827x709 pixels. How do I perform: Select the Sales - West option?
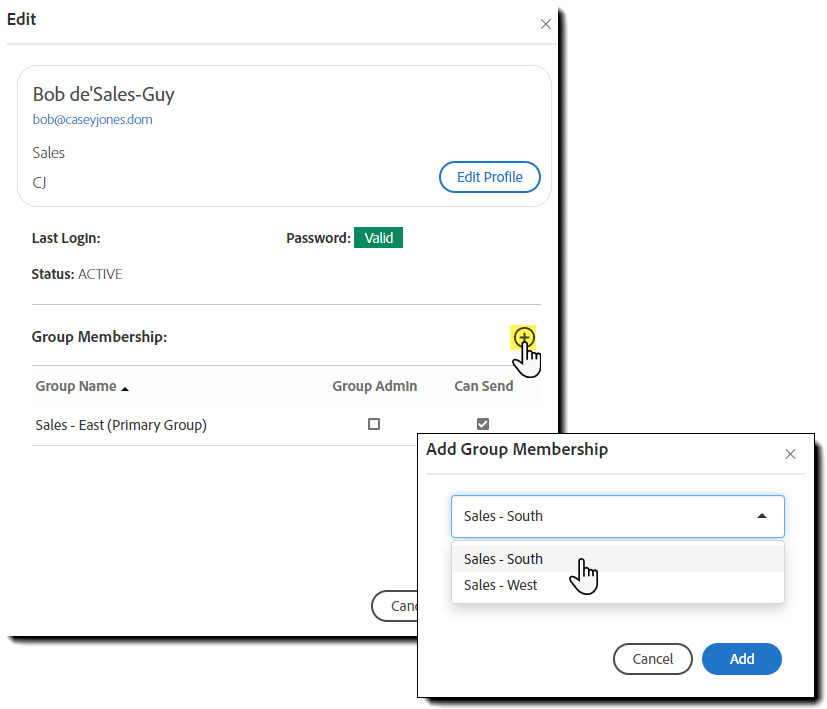pyautogui.click(x=500, y=585)
